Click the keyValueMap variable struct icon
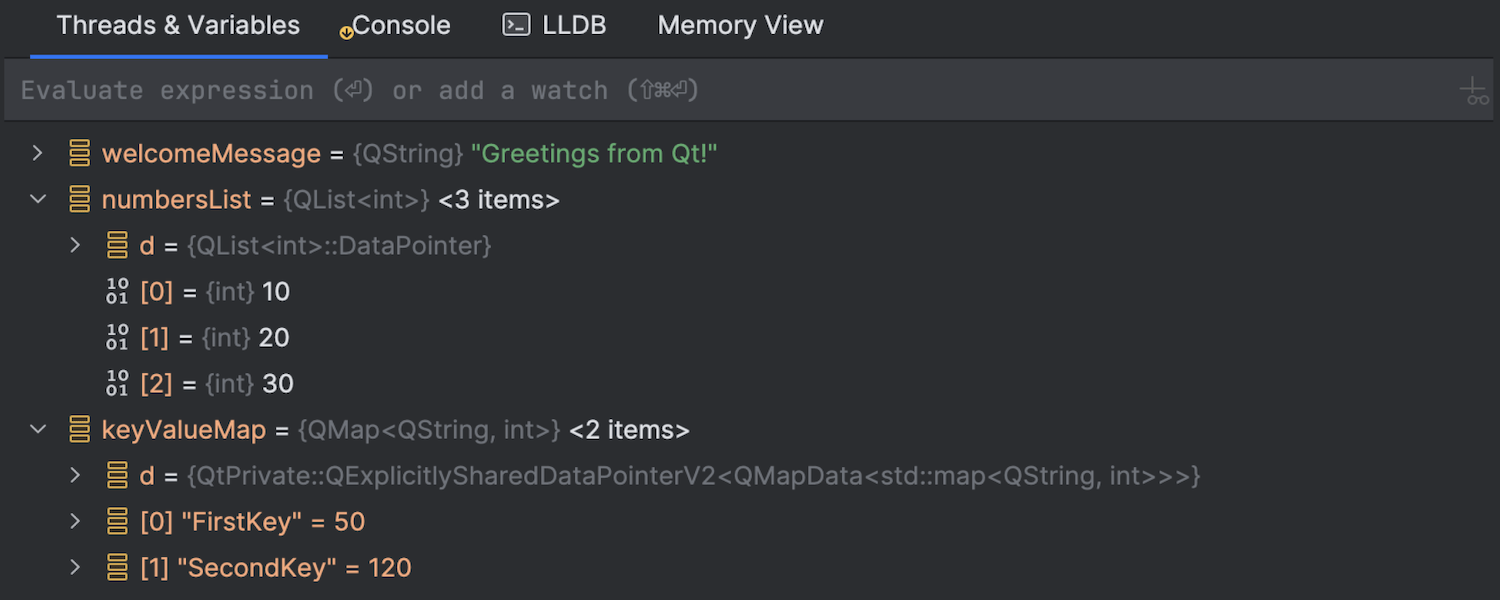Image resolution: width=1500 pixels, height=600 pixels. 80,430
